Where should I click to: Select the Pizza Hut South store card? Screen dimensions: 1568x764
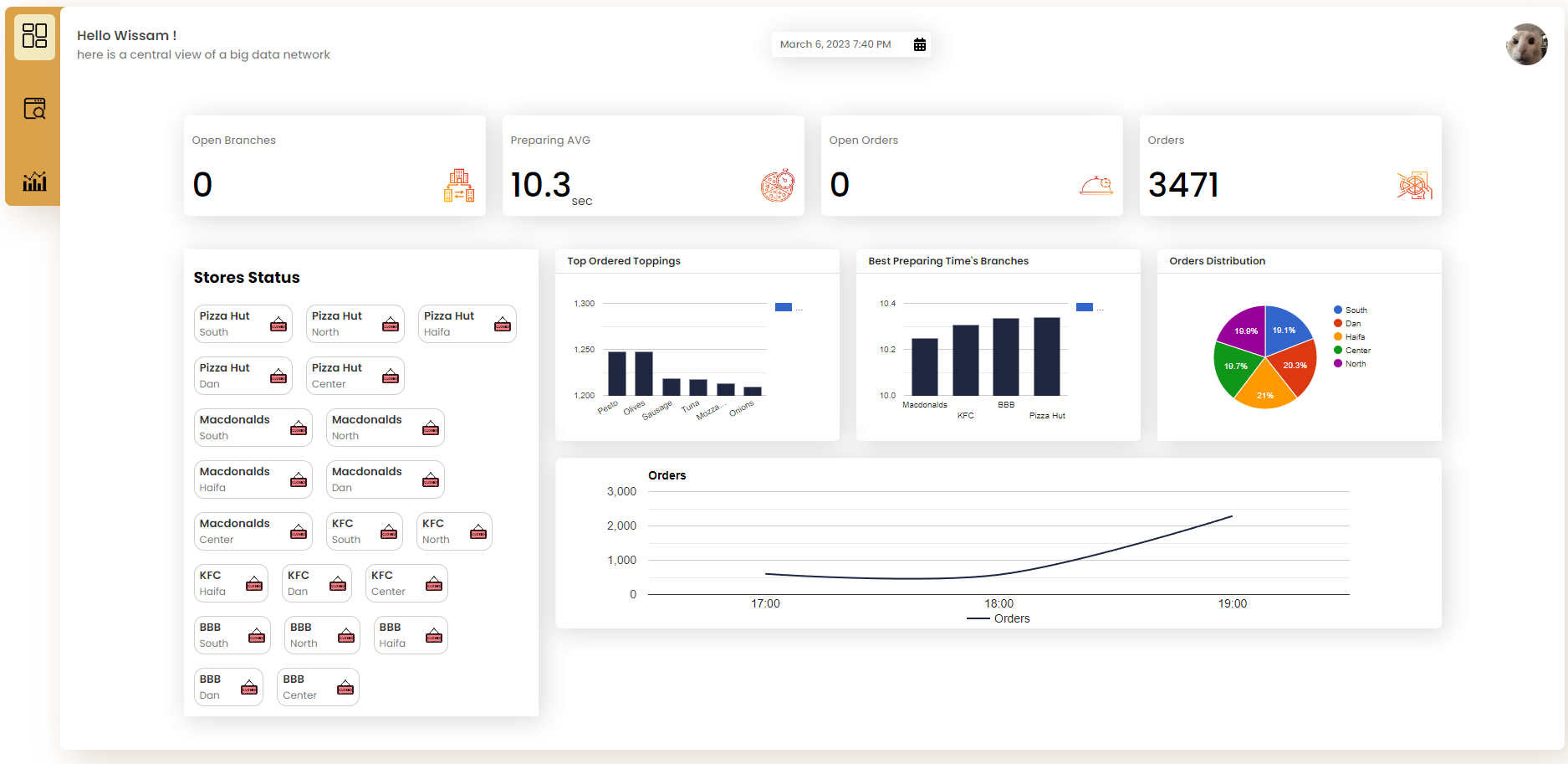tap(243, 324)
